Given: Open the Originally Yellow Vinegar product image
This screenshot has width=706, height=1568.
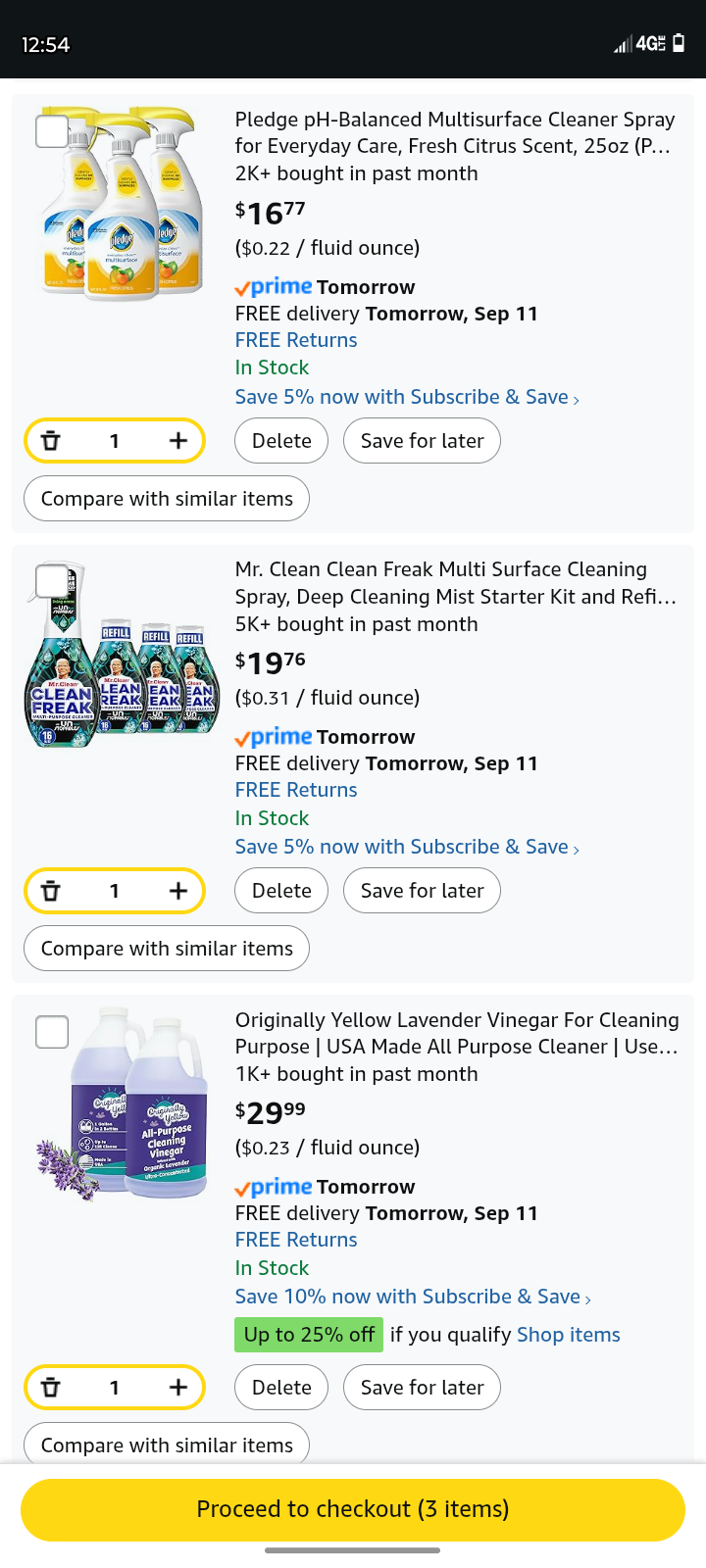Looking at the screenshot, I should (x=123, y=1102).
